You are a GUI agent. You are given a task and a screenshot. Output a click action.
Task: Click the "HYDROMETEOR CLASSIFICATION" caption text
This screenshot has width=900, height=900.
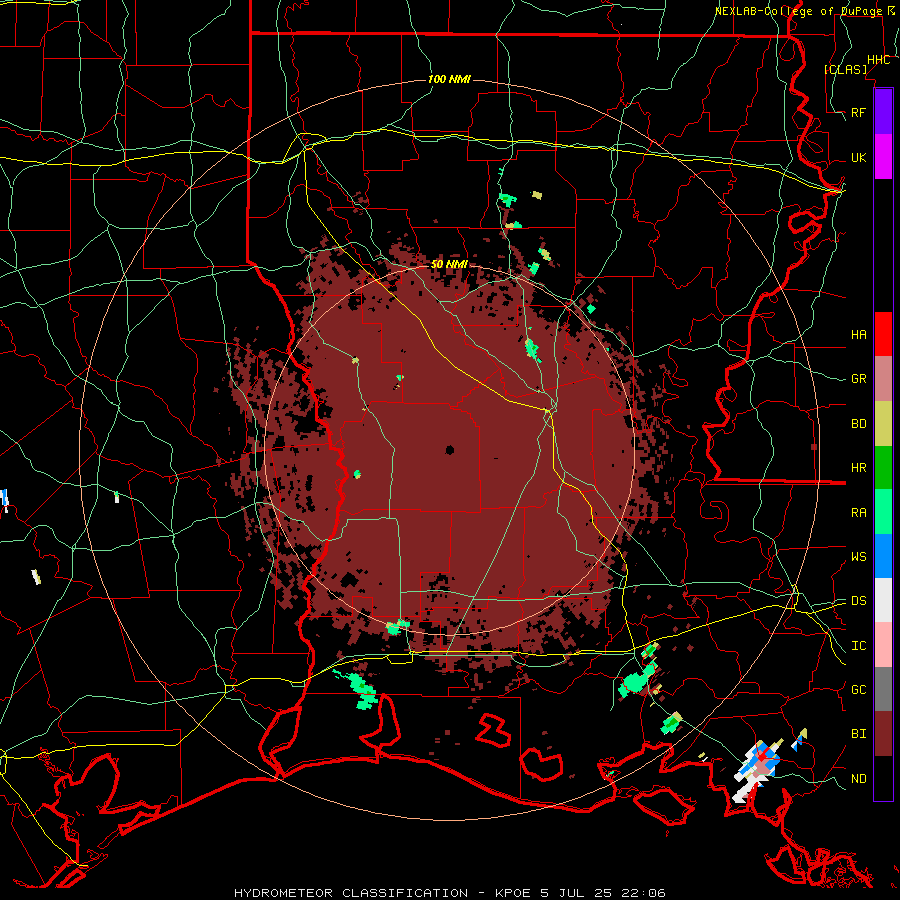(351, 893)
